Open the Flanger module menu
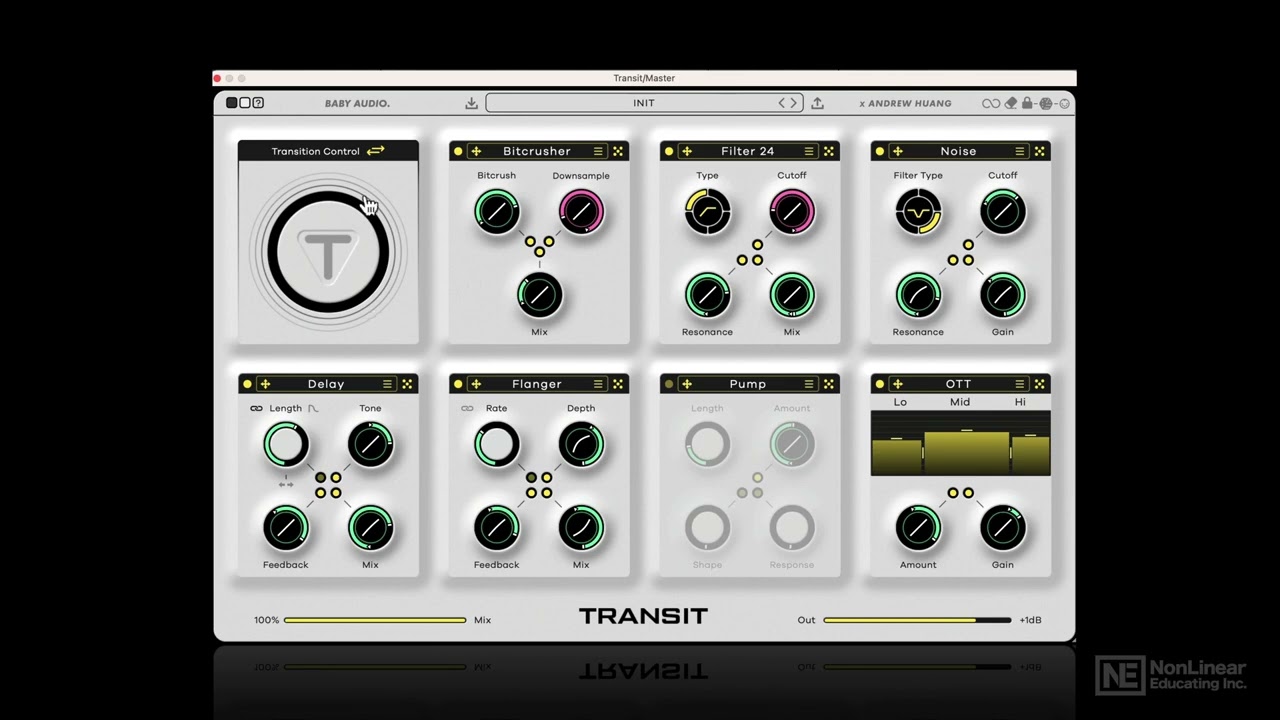 [x=598, y=384]
